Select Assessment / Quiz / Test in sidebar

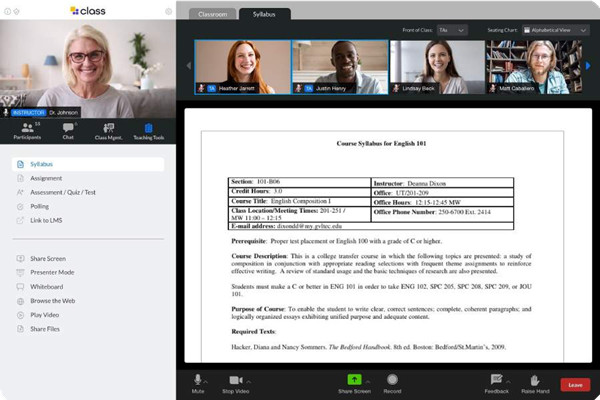(x=62, y=192)
